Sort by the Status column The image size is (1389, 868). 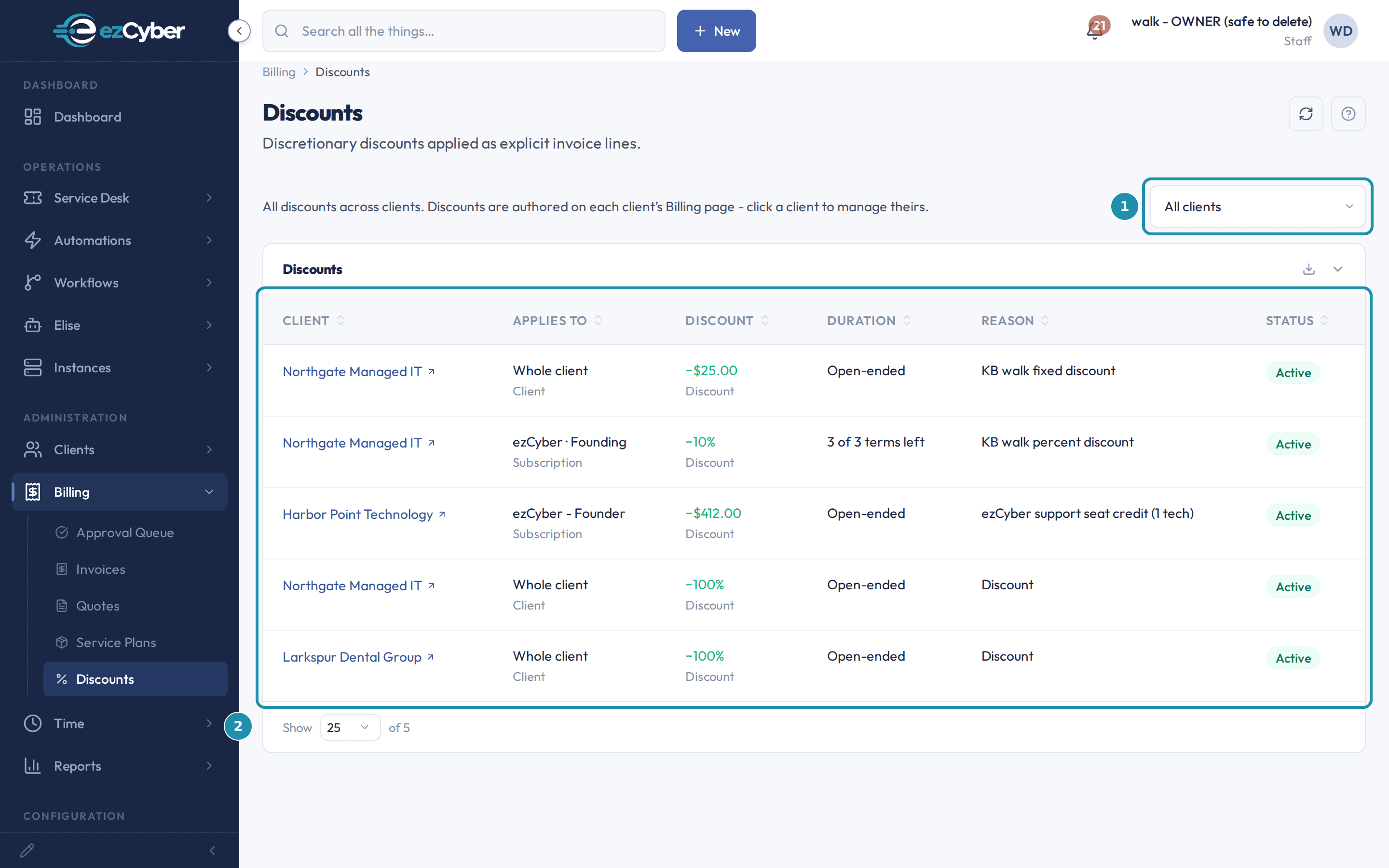(x=1297, y=321)
